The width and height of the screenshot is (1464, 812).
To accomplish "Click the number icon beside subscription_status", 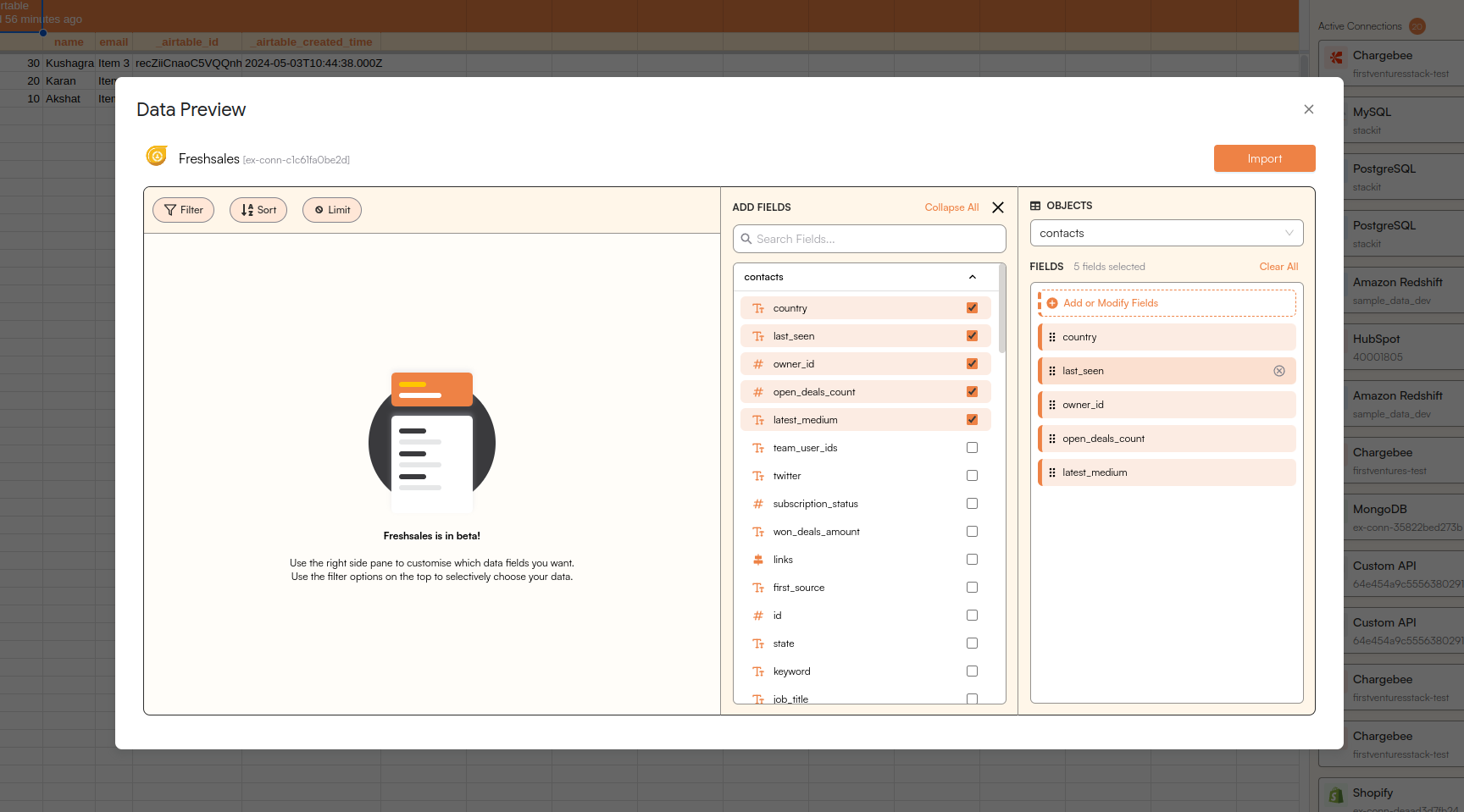I will (758, 504).
